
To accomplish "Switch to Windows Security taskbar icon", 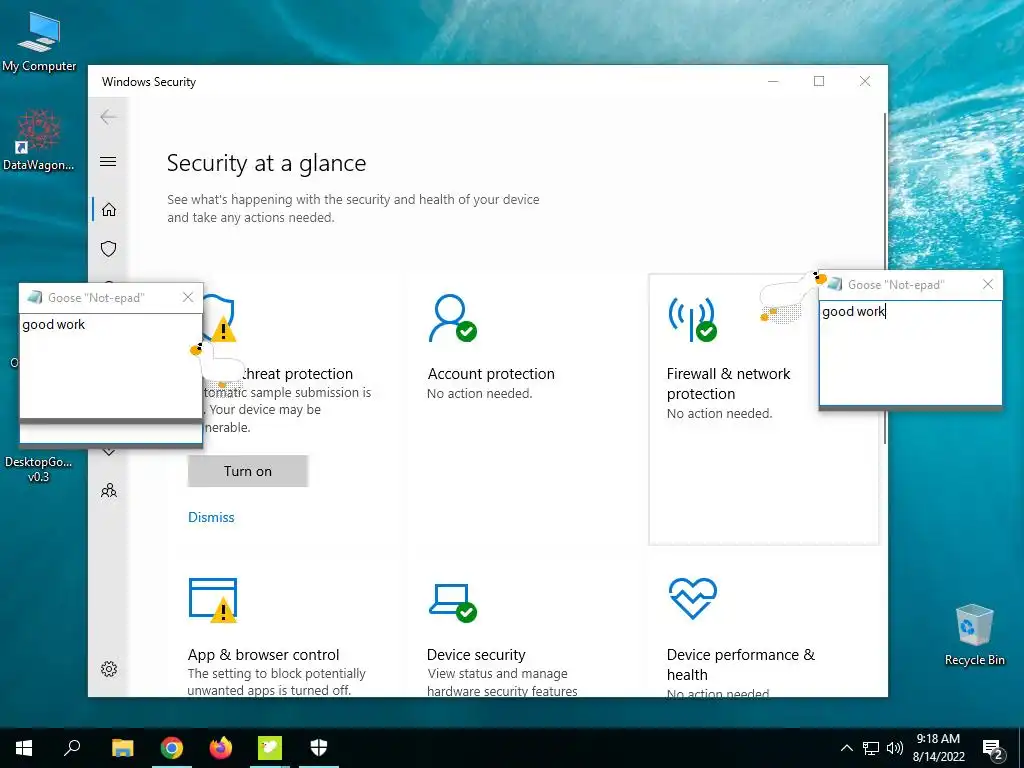I will (x=319, y=748).
